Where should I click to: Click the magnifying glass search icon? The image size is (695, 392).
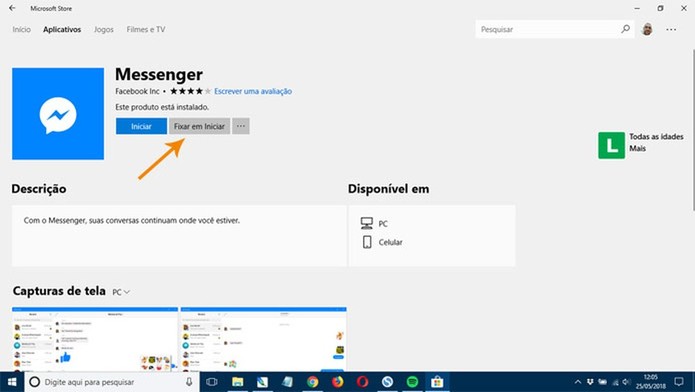[625, 29]
